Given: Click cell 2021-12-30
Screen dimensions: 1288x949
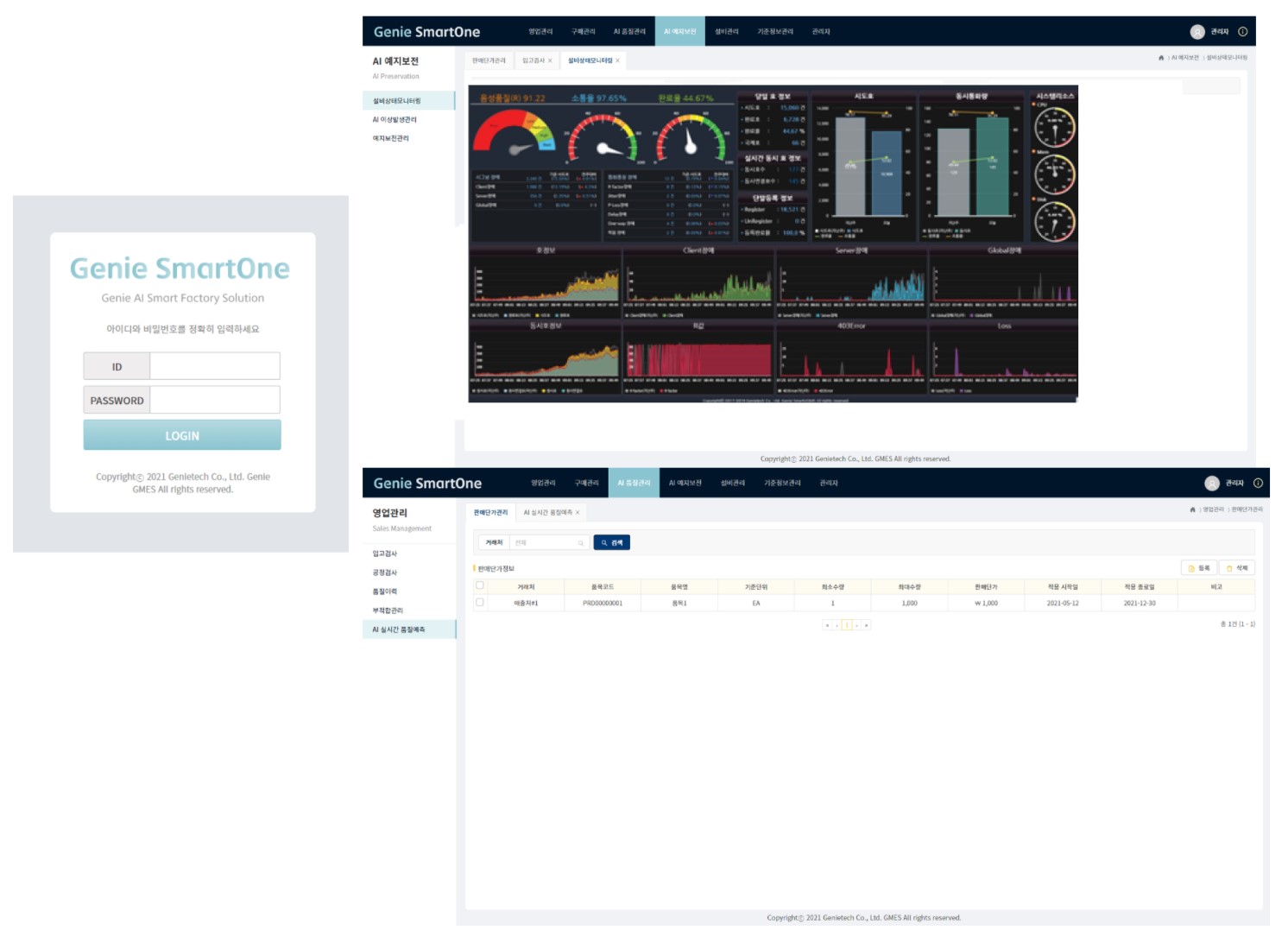Looking at the screenshot, I should pos(1140,604).
